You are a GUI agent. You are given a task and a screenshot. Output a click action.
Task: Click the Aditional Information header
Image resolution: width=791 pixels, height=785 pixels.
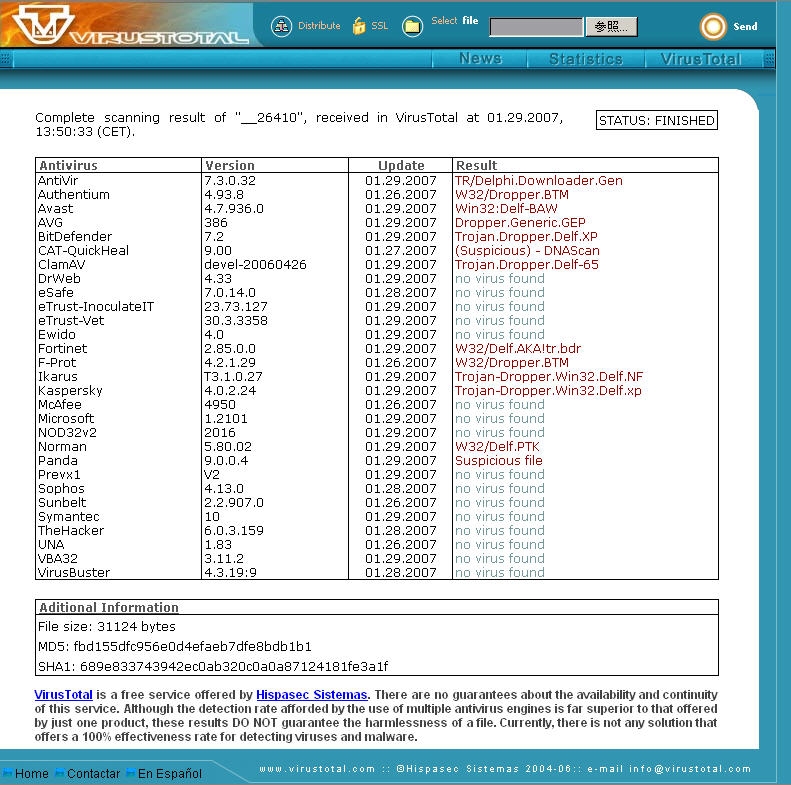pyautogui.click(x=109, y=607)
